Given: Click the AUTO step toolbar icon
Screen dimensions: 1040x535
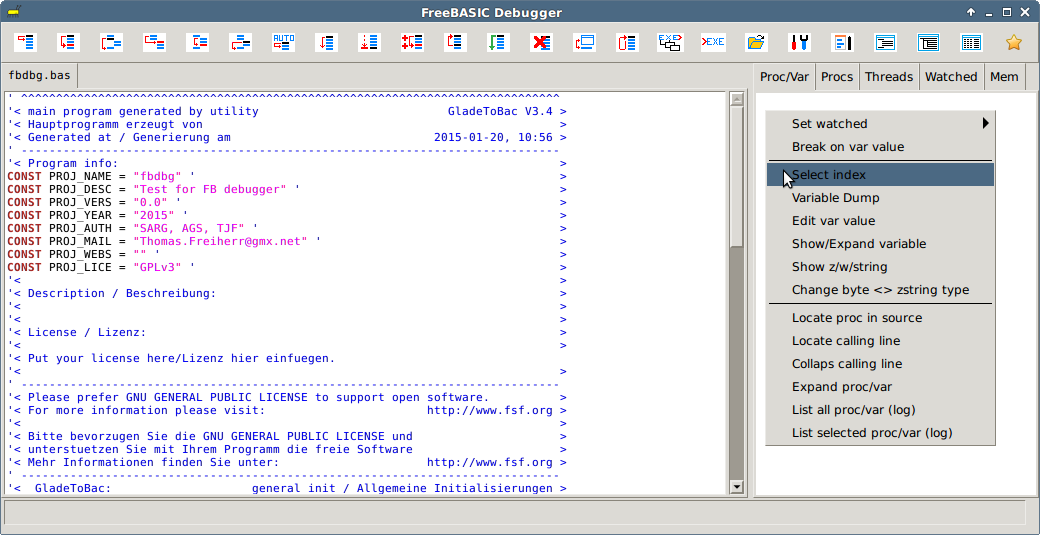Looking at the screenshot, I should 284,42.
